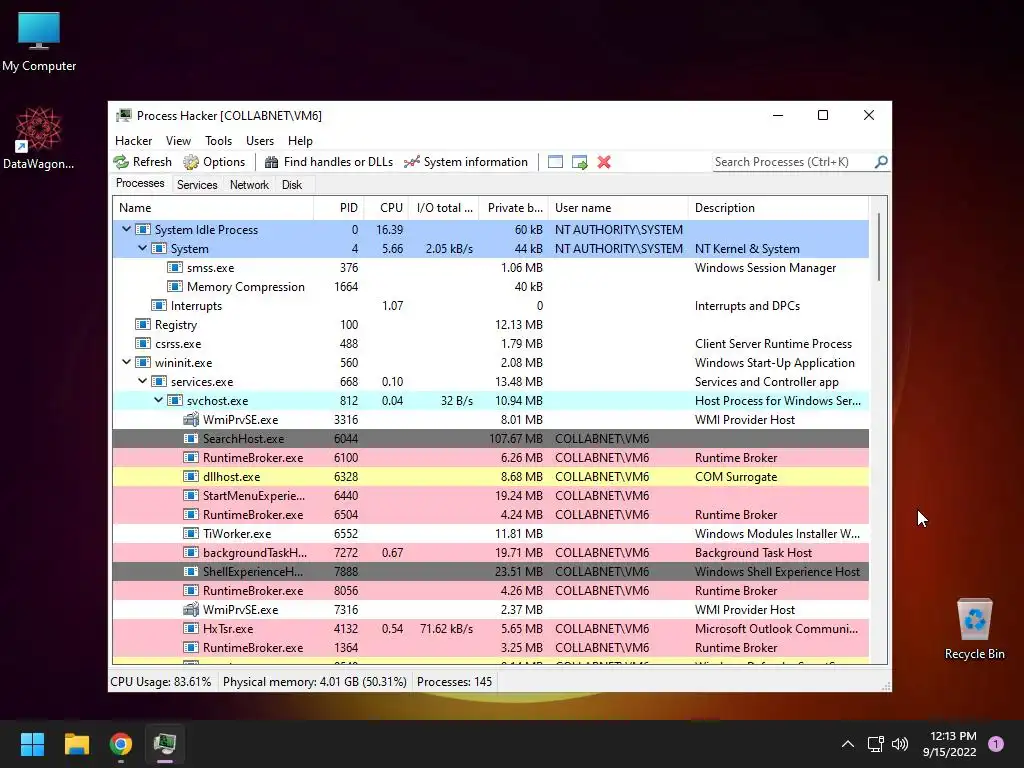
Task: Open the Users menu
Action: pyautogui.click(x=260, y=140)
